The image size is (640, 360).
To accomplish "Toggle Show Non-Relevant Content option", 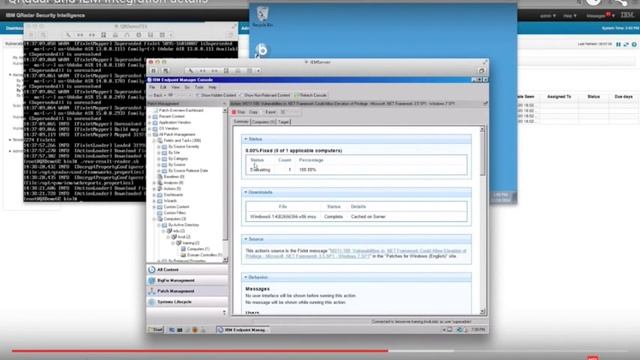I will [264, 95].
